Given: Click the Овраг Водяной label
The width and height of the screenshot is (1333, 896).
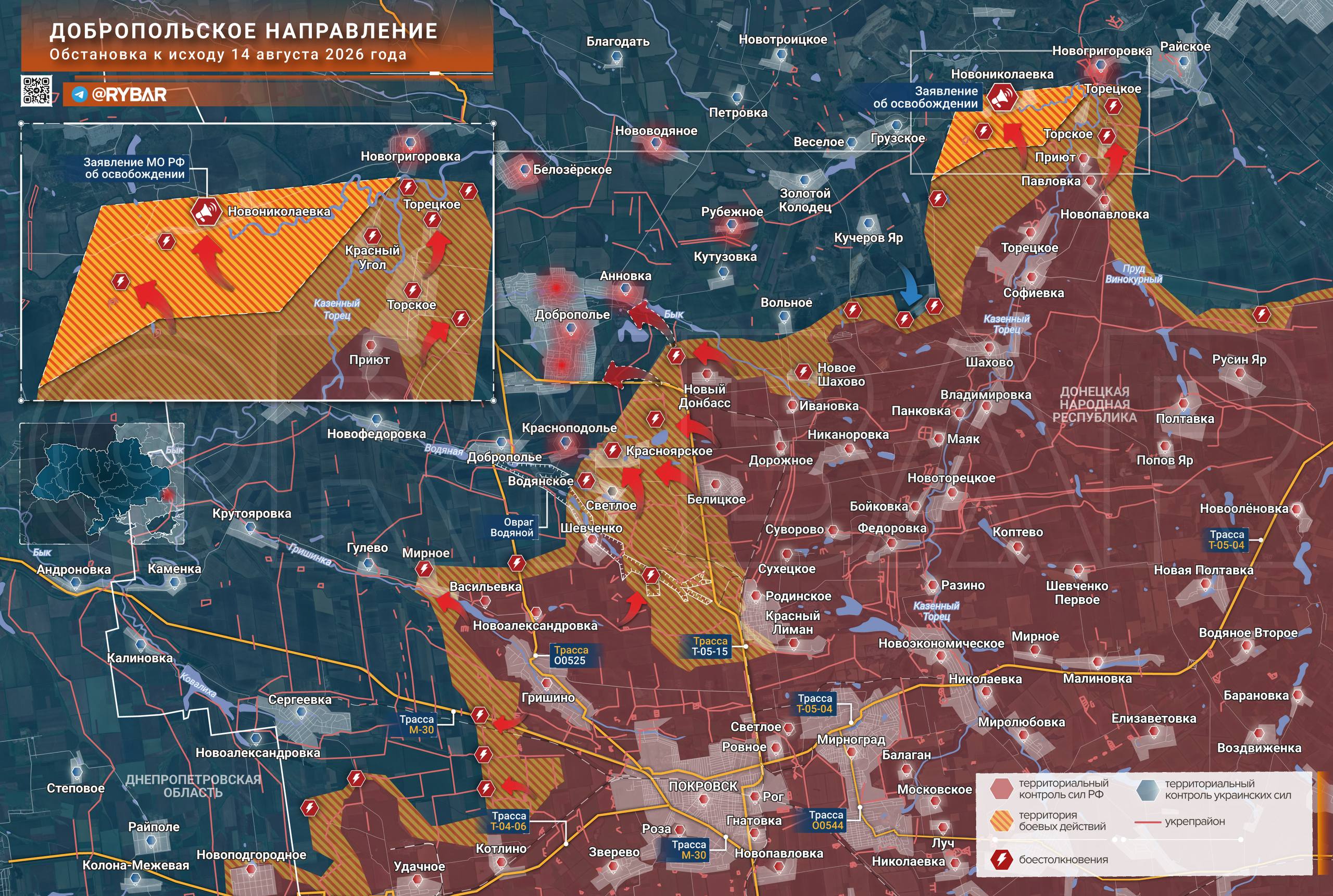Looking at the screenshot, I should pyautogui.click(x=512, y=527).
